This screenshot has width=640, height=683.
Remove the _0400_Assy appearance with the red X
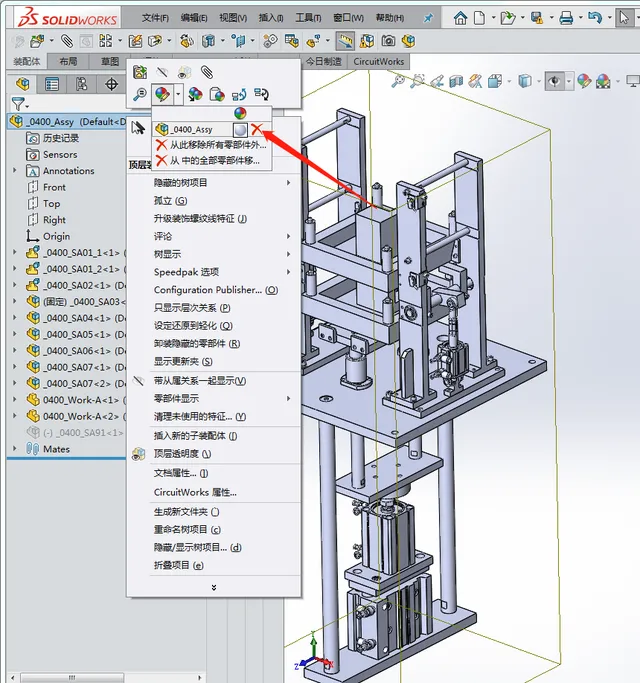tap(257, 129)
